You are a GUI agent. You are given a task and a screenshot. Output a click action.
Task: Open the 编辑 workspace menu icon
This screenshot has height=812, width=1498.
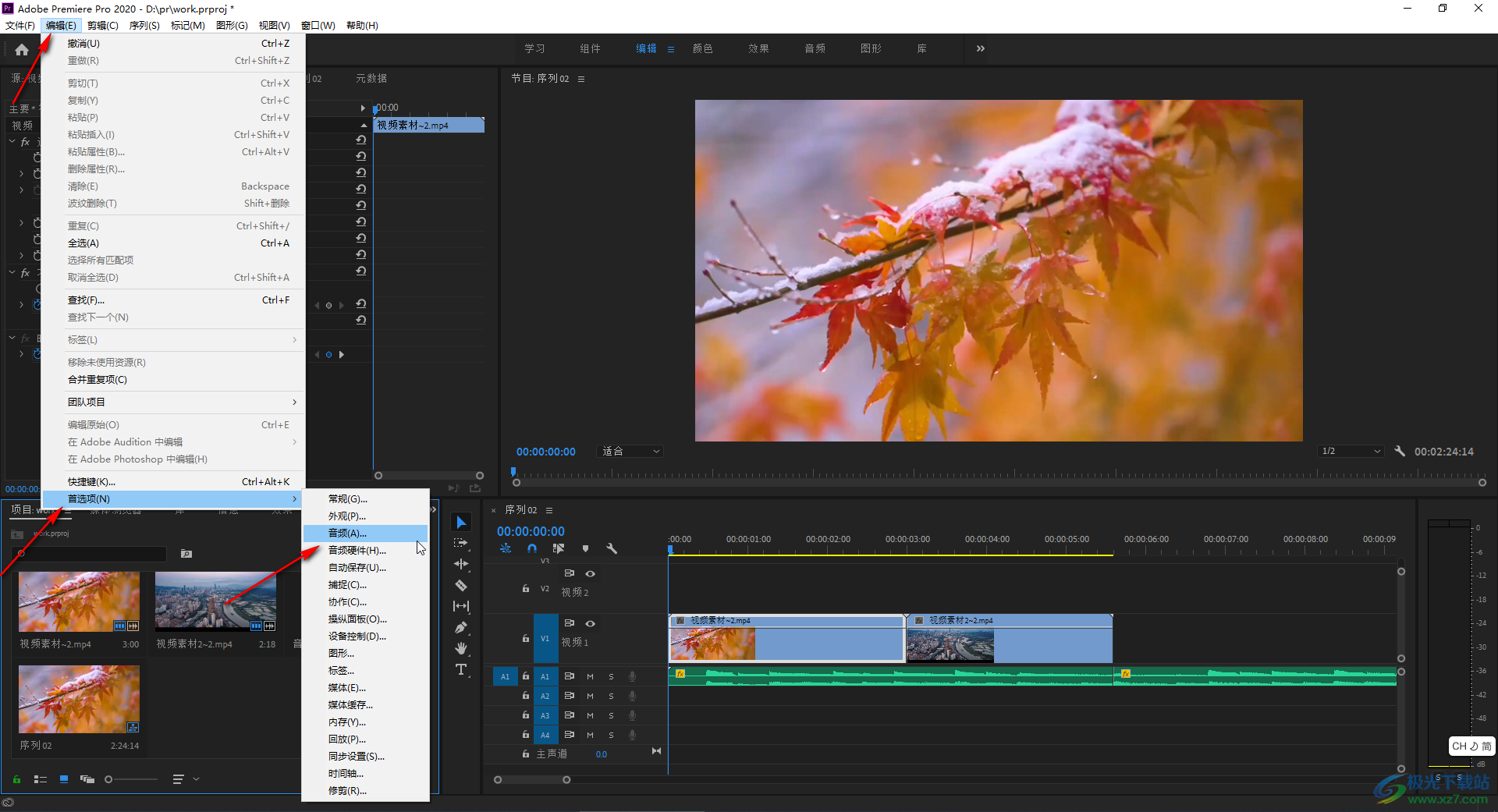pos(671,49)
